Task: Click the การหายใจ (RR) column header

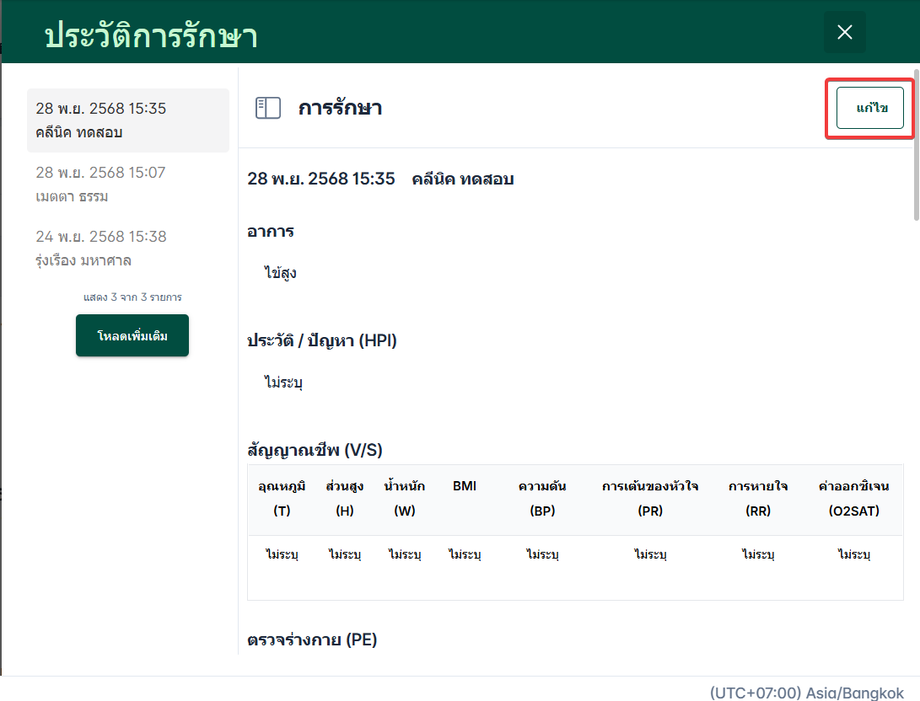Action: click(x=758, y=499)
